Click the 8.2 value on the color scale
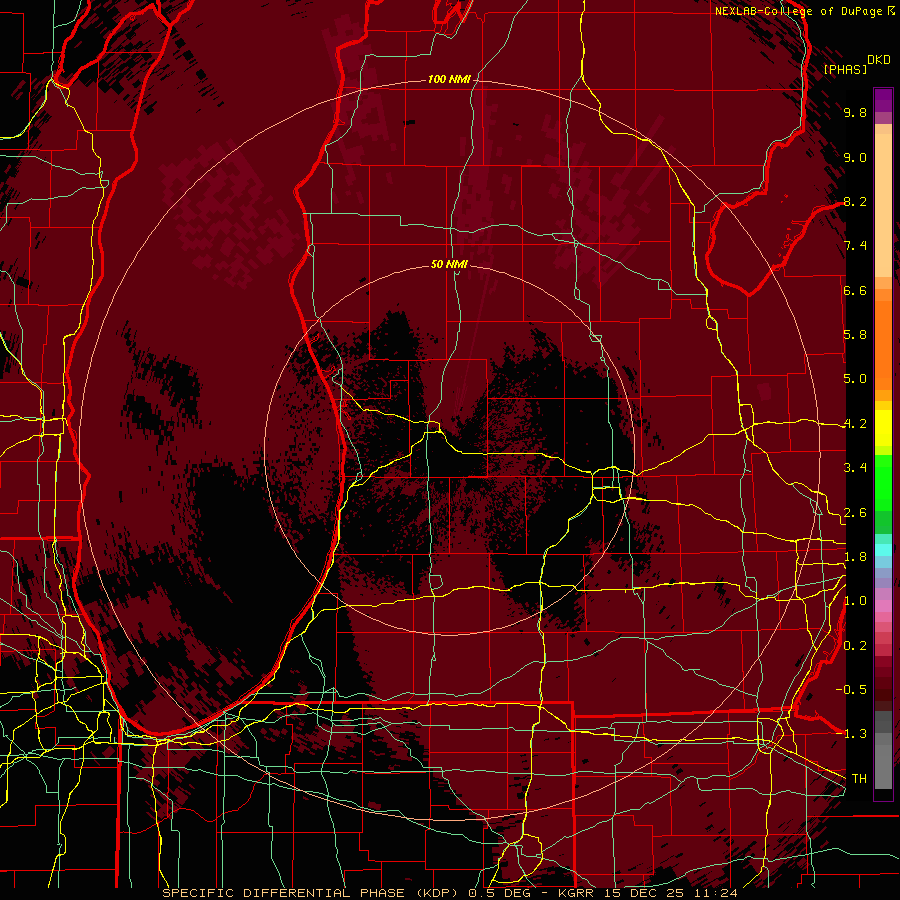Screen dimensions: 900x900 [855, 201]
